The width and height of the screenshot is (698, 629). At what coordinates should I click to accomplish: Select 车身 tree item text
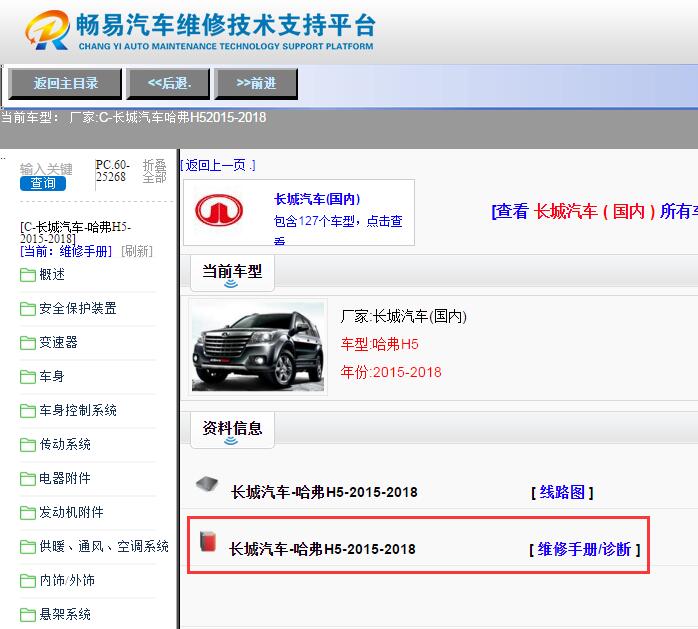(52, 376)
